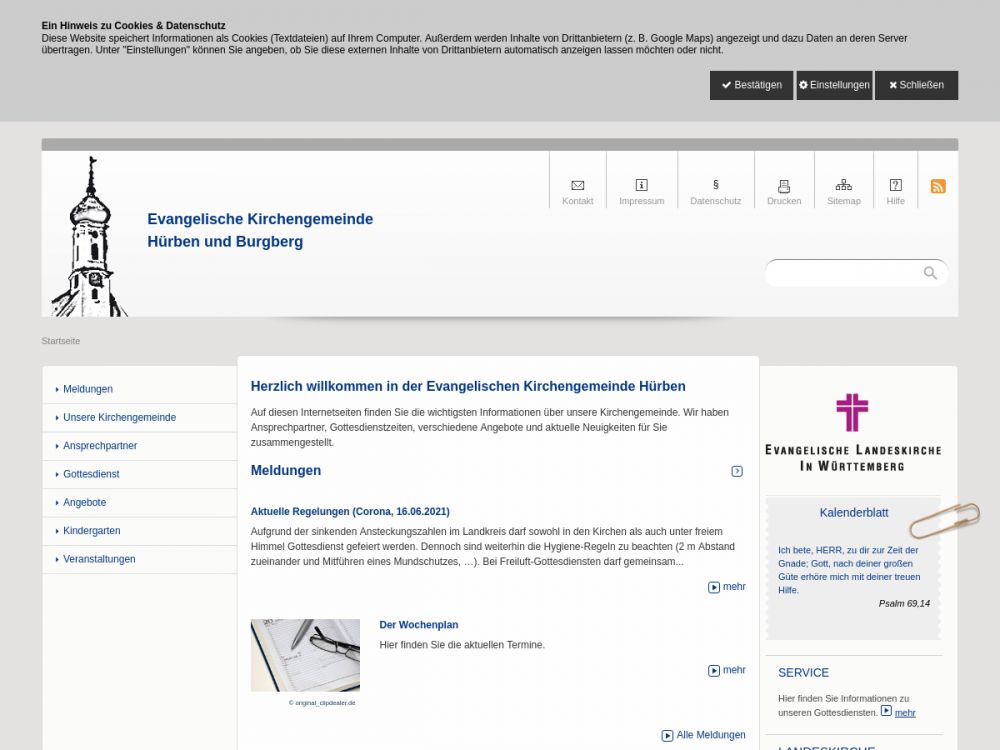The image size is (1000, 750).
Task: Select Kindergarten in the sidebar menu
Action: [x=91, y=531]
